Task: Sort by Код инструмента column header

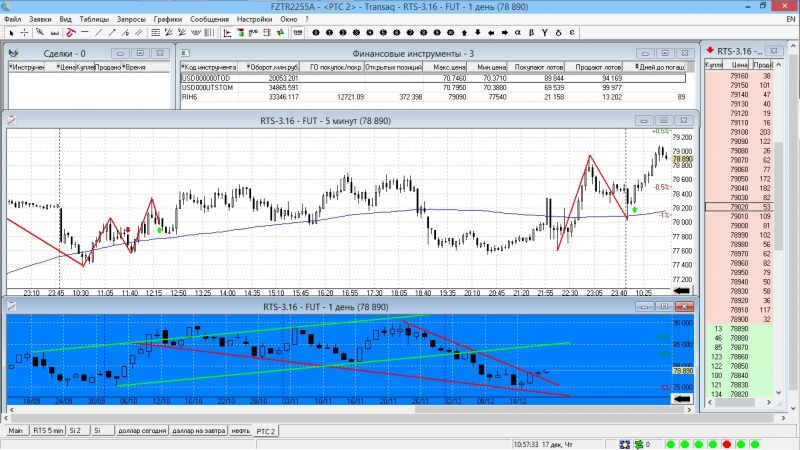Action: click(209, 67)
